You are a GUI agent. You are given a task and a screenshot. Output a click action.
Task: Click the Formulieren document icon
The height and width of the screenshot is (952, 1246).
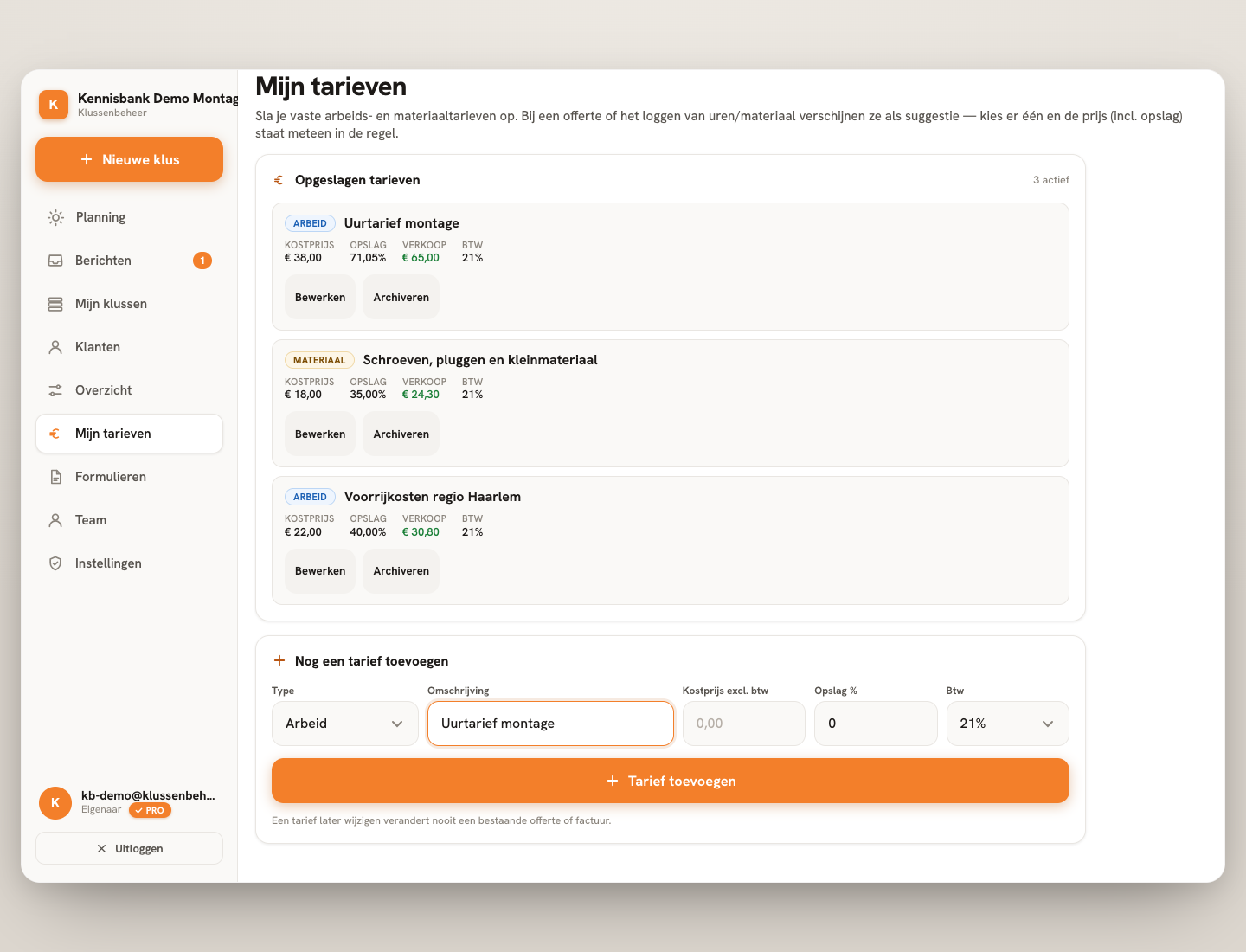55,477
